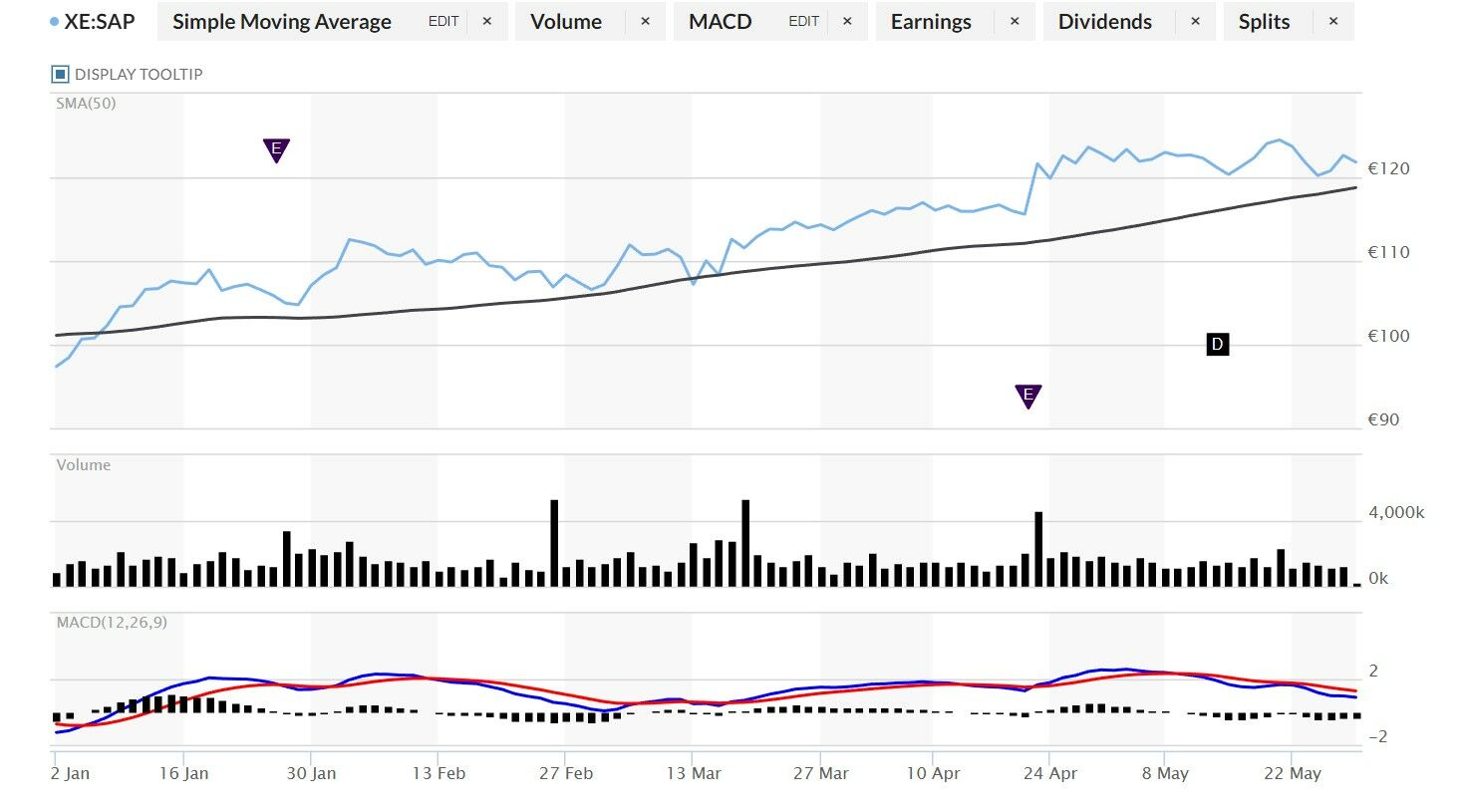Click the SMA(50) chart label

coord(86,103)
